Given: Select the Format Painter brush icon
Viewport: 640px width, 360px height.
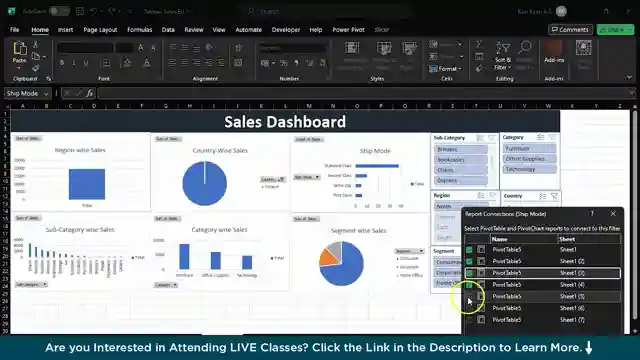Looking at the screenshot, I should tap(36, 68).
